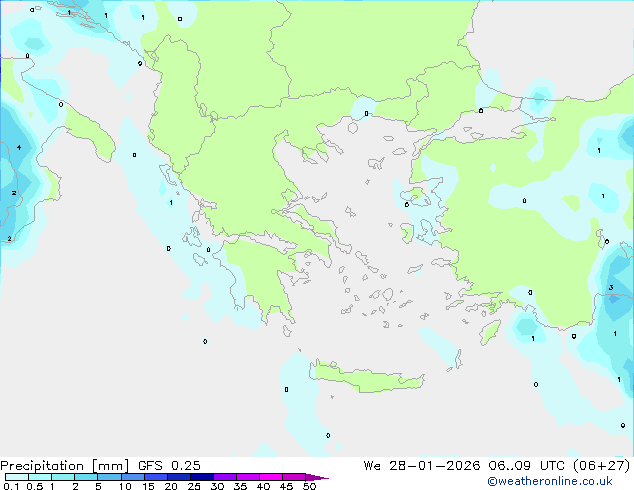Viewport: 634px width, 490px height.
Task: Choose the 20–25 mm dark blue swatch
Action: tap(178, 477)
